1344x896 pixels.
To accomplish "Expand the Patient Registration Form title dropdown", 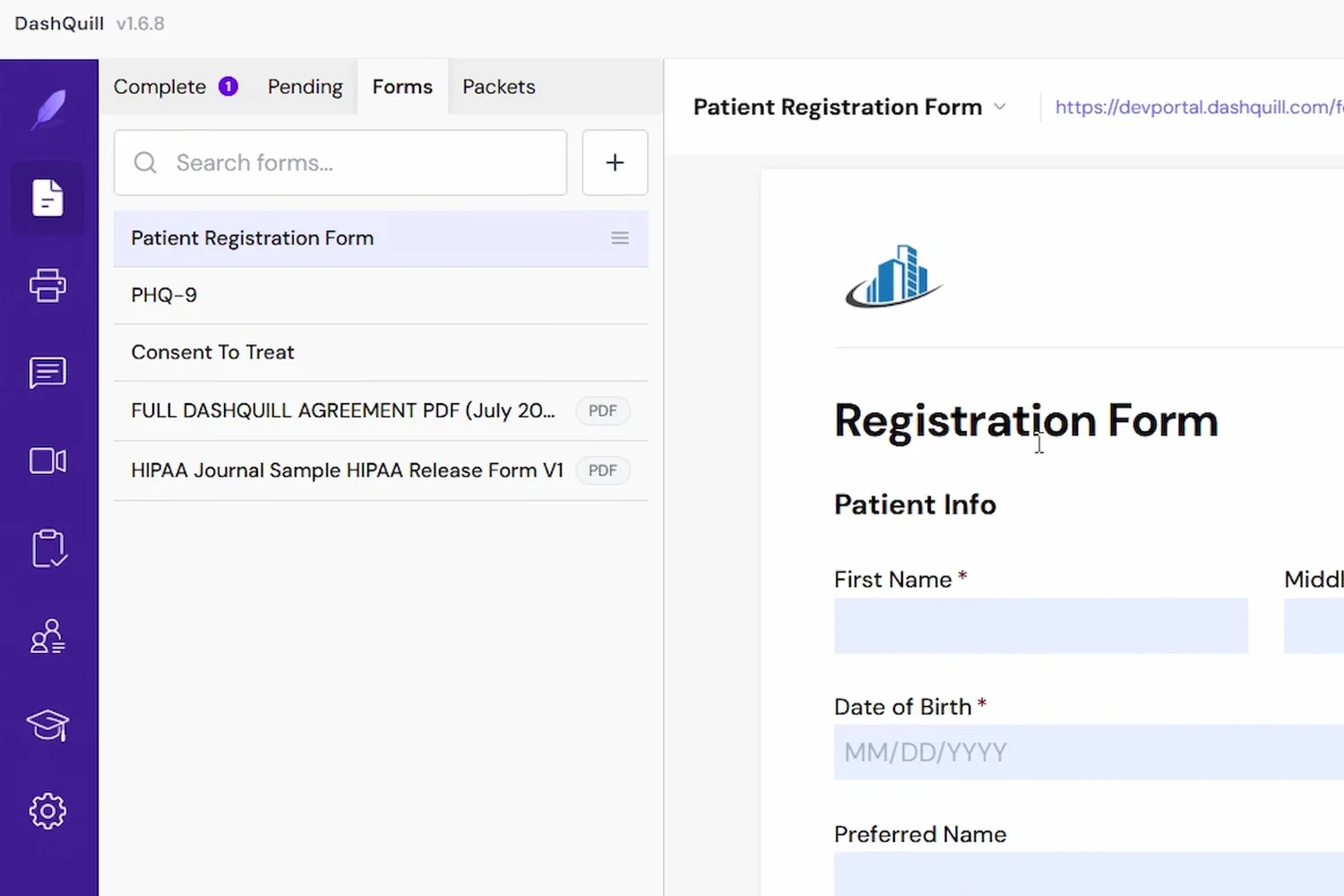I will 1000,108.
